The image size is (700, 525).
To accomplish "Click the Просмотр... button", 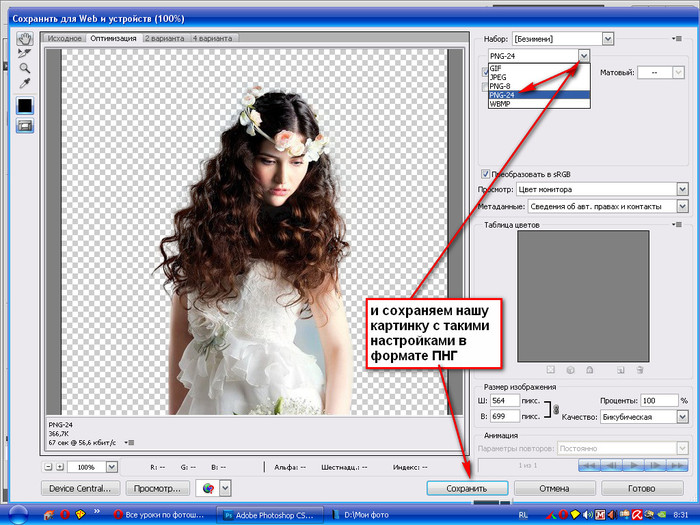I will point(158,488).
